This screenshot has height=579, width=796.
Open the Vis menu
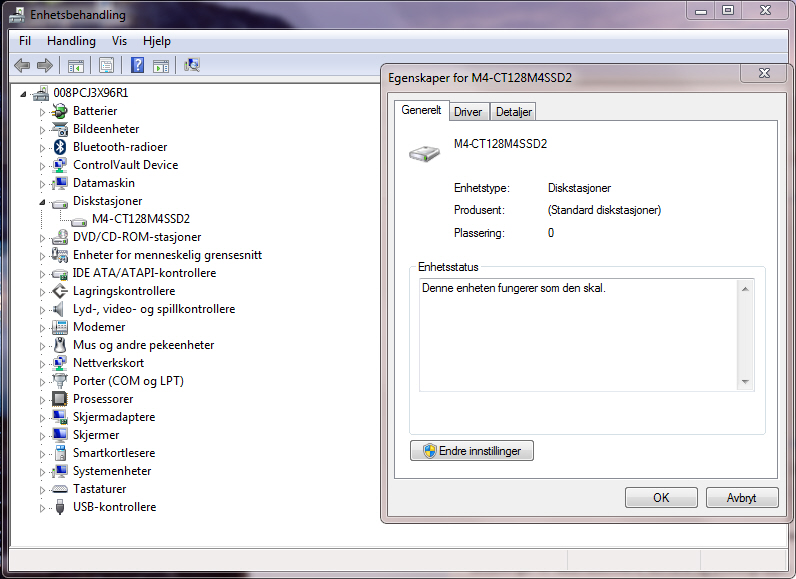[119, 41]
